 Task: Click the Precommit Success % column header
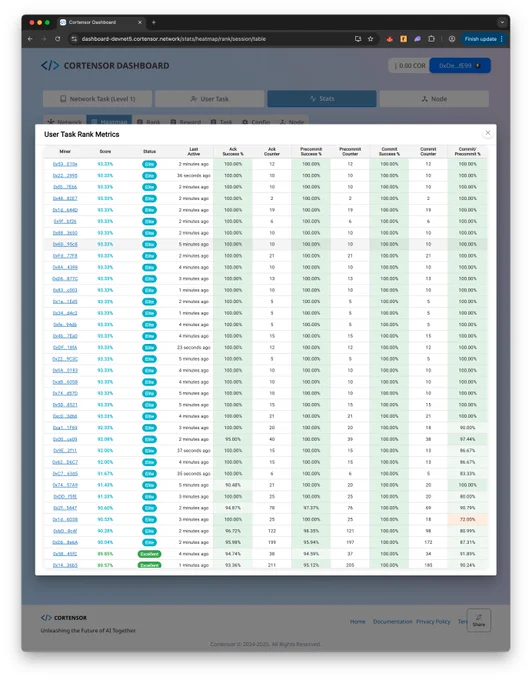point(311,151)
